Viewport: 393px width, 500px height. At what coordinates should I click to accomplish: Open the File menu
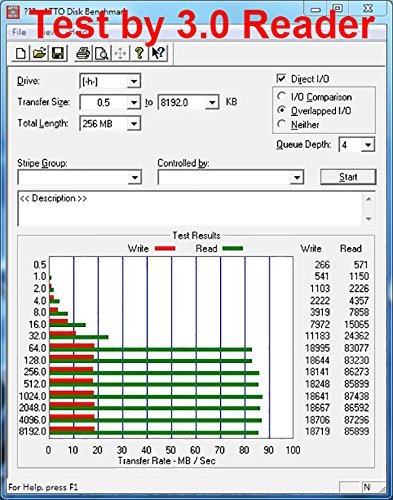(19, 32)
